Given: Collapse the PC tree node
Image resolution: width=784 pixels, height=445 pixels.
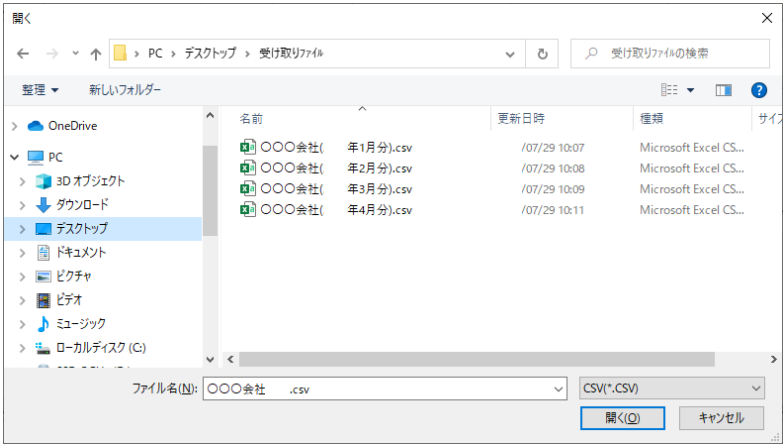Looking at the screenshot, I should [14, 157].
